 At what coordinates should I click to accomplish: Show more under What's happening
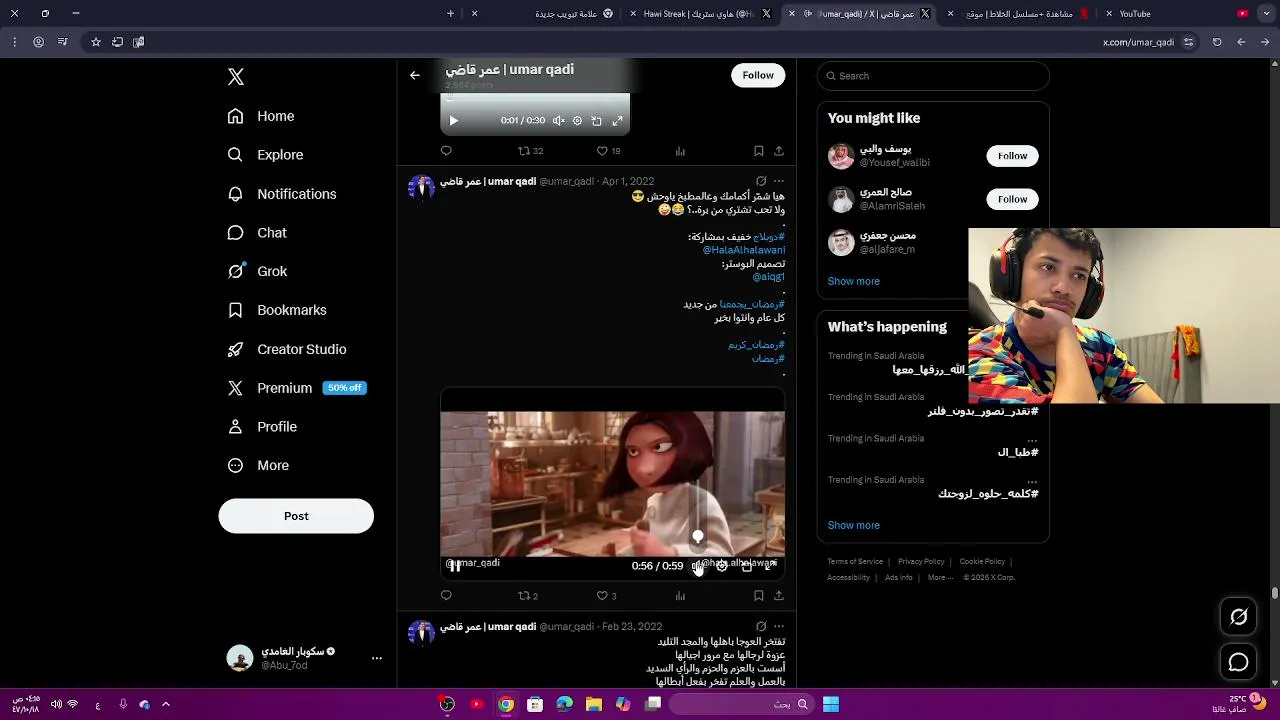click(854, 525)
